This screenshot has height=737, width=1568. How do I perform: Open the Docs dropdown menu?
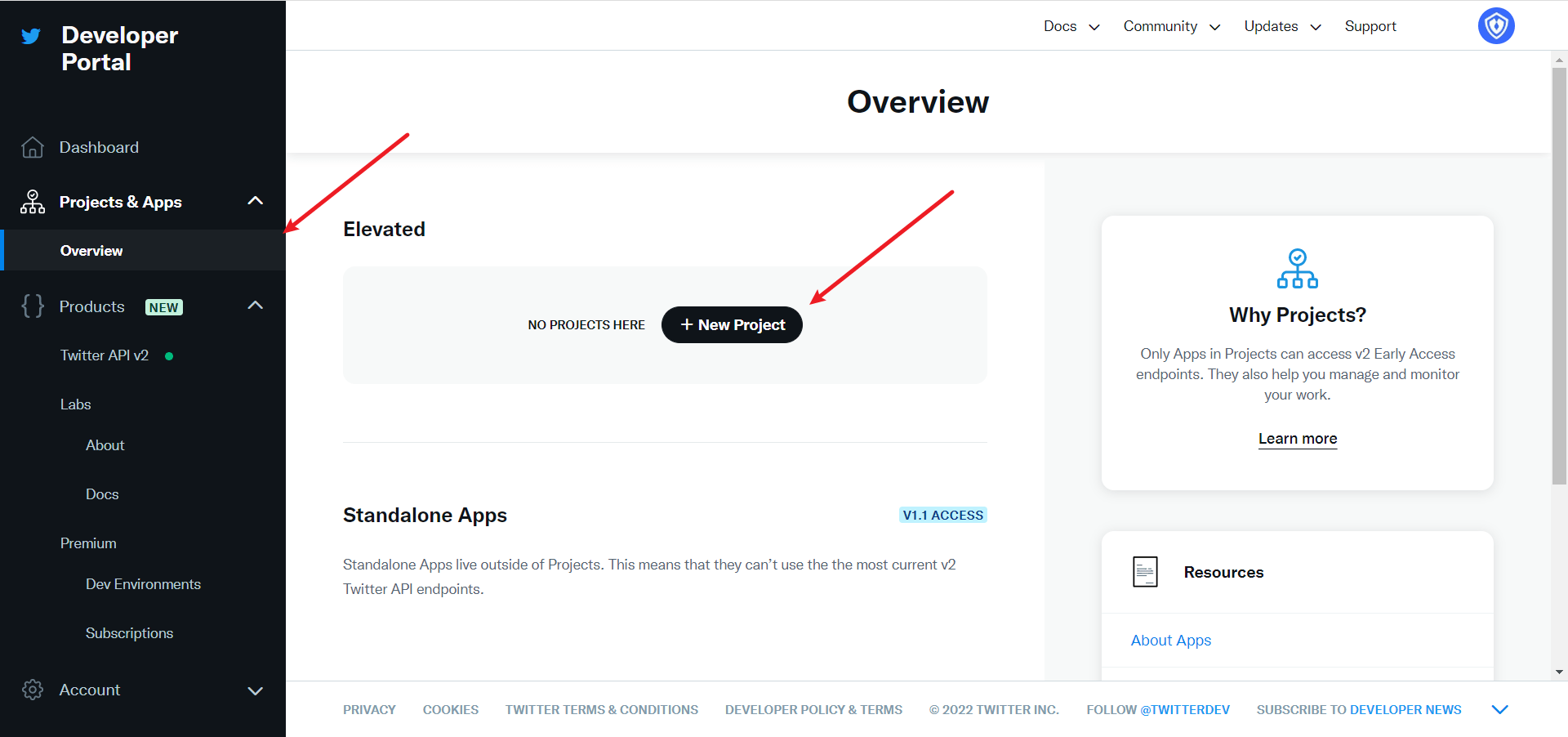click(x=1071, y=26)
